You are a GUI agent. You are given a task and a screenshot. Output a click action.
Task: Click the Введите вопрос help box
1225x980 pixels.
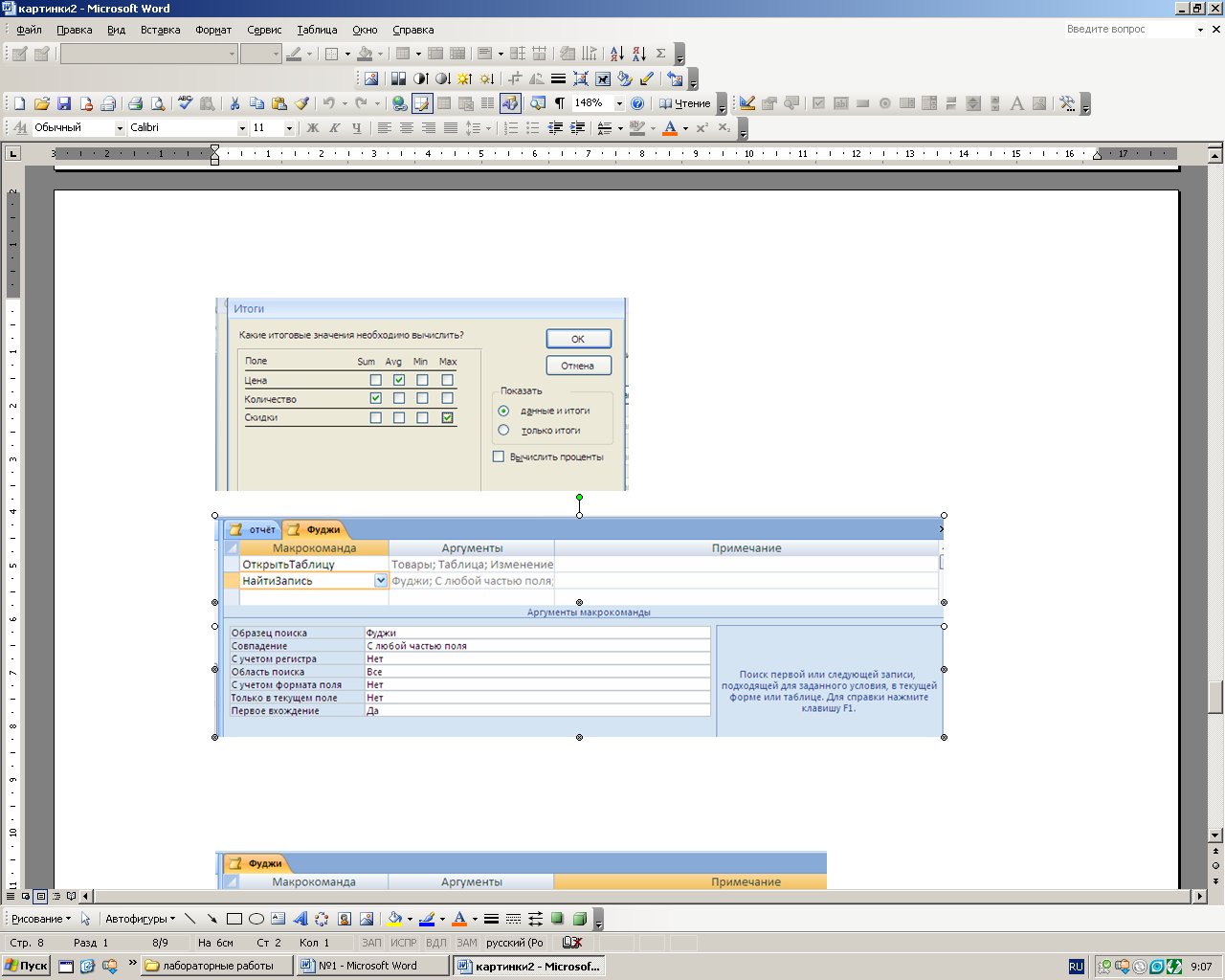(1128, 30)
